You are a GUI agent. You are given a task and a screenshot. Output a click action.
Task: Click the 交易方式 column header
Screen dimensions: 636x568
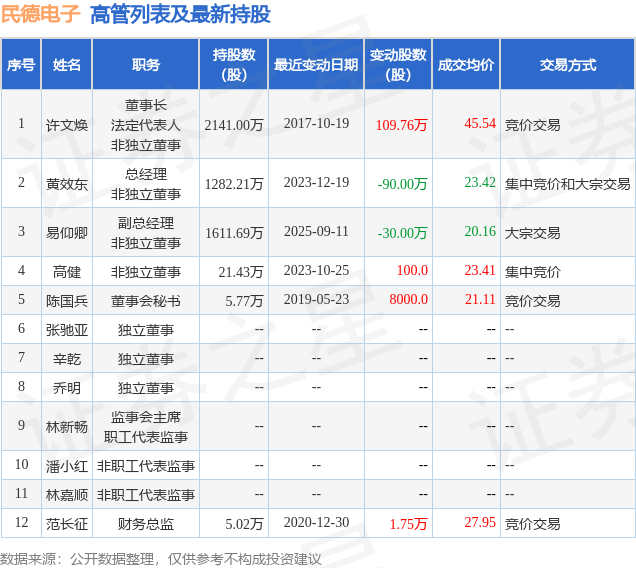(567, 65)
